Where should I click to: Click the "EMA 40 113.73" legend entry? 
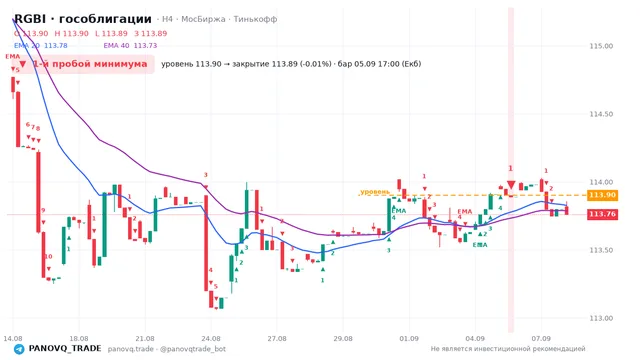coord(130,46)
